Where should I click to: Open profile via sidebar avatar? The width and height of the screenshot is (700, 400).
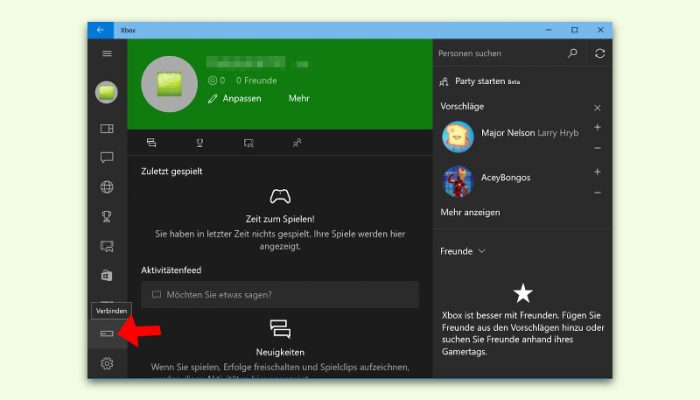click(106, 92)
